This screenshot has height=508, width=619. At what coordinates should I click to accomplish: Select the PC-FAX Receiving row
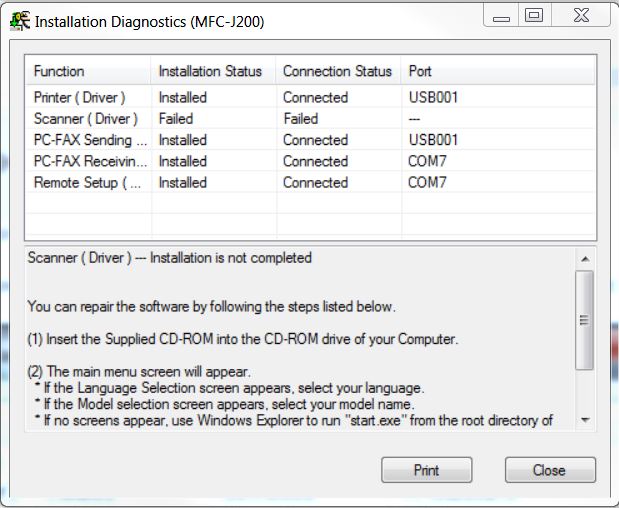coord(90,161)
